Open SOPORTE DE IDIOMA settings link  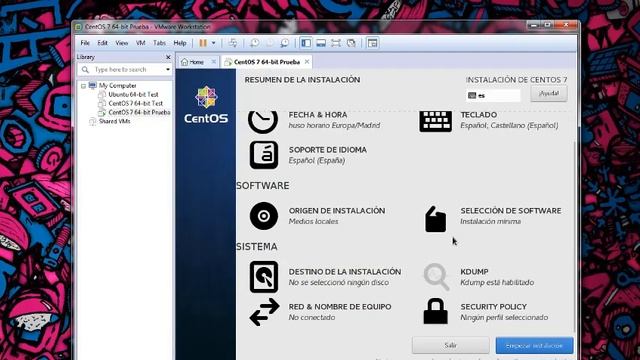tap(328, 150)
